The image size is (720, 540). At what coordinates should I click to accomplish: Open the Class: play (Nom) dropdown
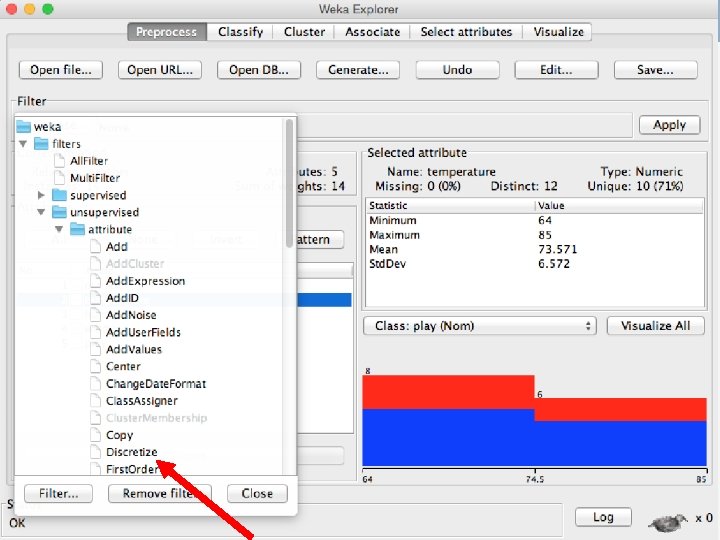point(480,326)
